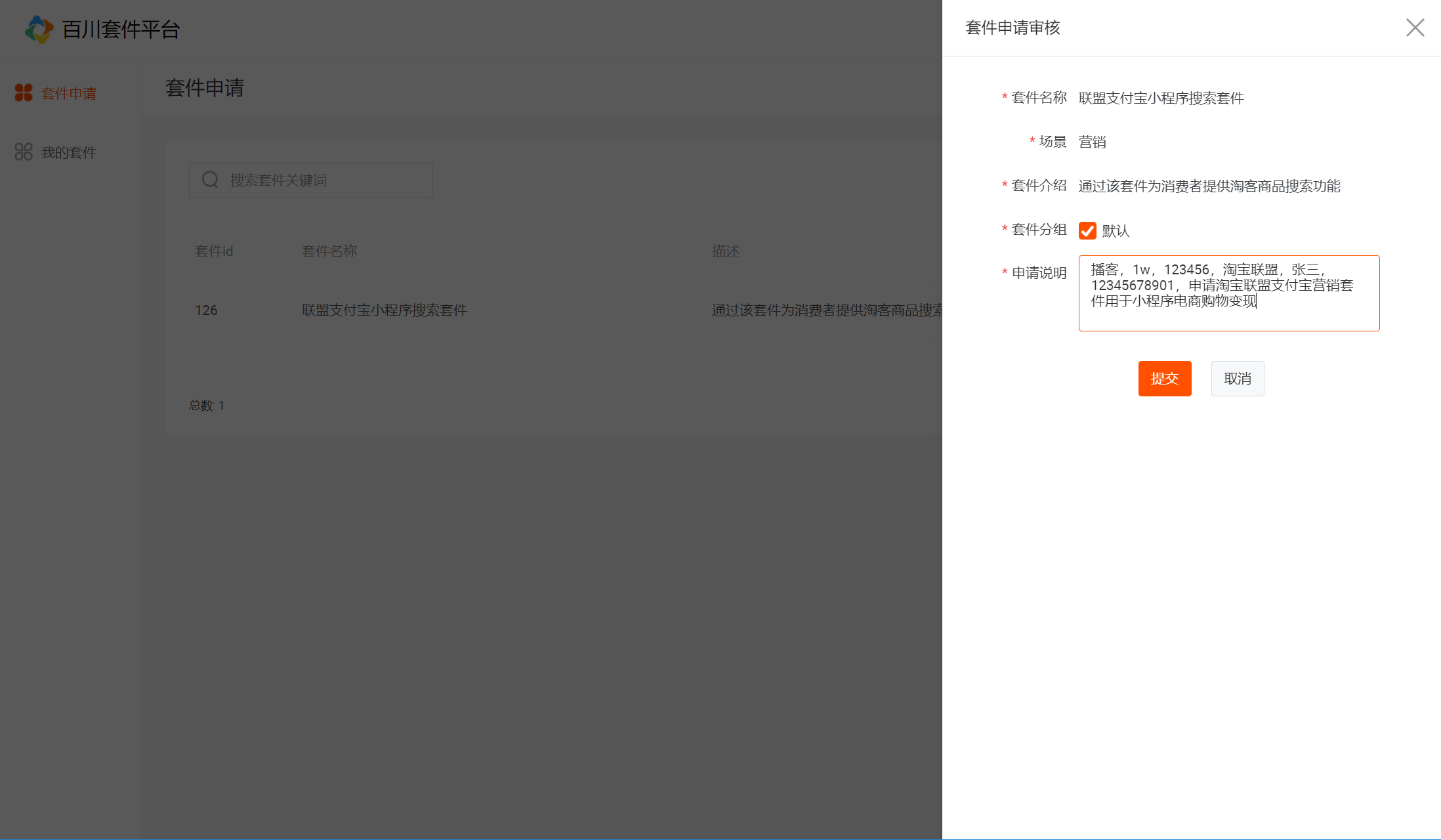Focus the 申请说明 text area
The height and width of the screenshot is (840, 1441).
coord(1229,293)
